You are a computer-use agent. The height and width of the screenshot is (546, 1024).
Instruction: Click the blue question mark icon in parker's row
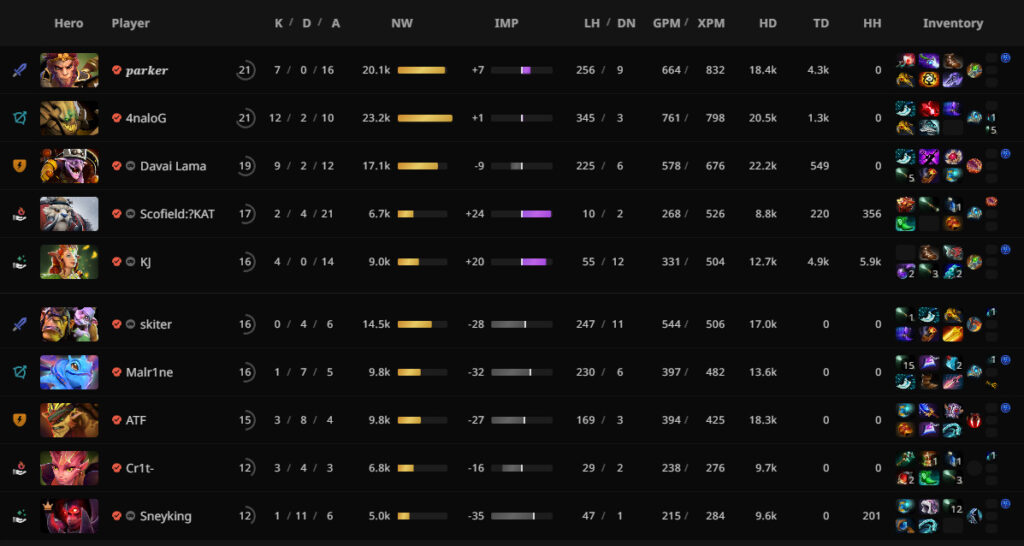(1005, 58)
